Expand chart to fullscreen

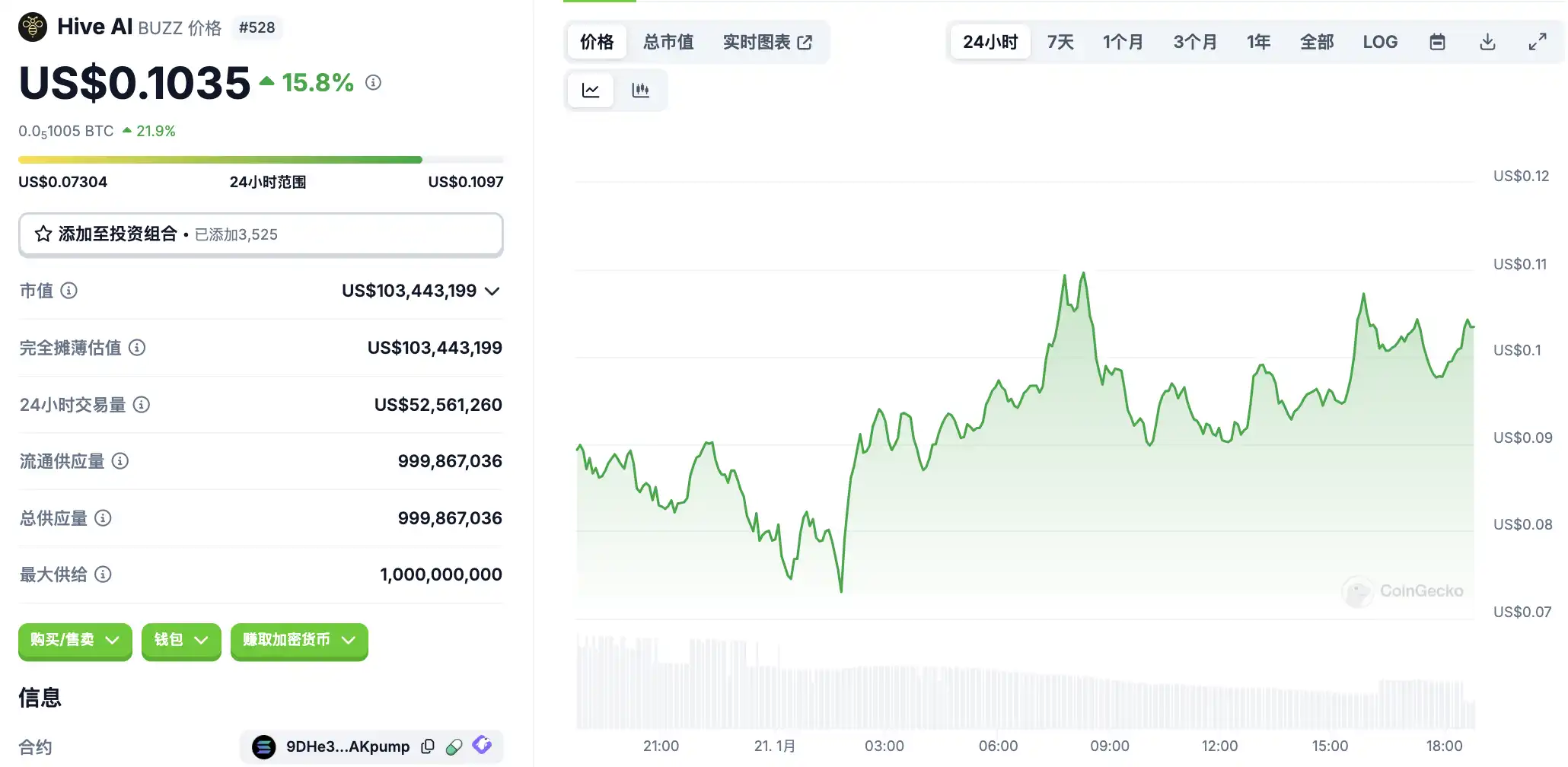pos(1537,42)
